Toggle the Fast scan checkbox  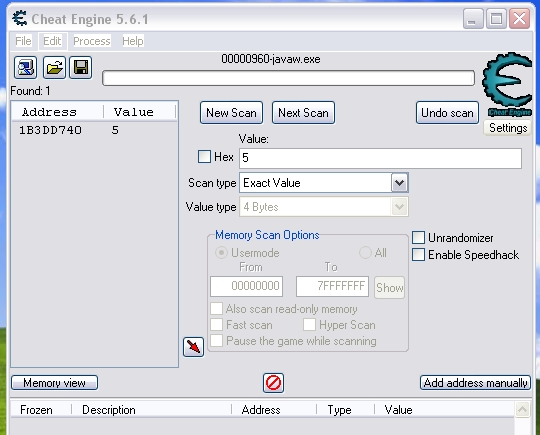pos(216,324)
